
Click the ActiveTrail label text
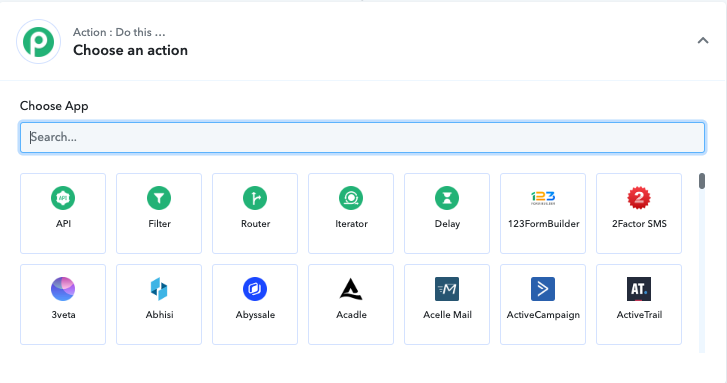(639, 314)
